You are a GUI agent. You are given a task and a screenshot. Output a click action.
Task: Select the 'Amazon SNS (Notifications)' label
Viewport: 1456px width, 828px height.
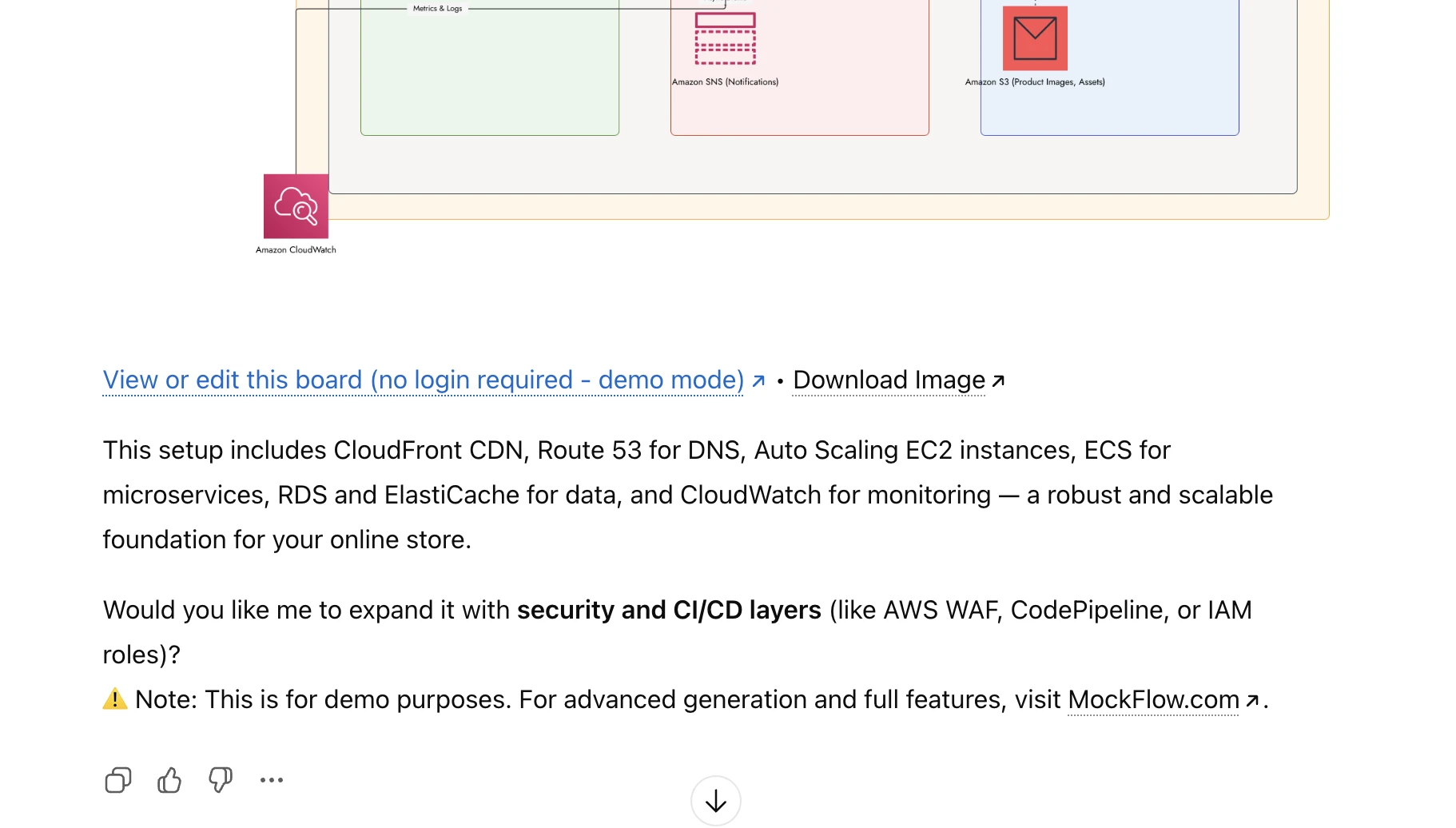(x=725, y=82)
